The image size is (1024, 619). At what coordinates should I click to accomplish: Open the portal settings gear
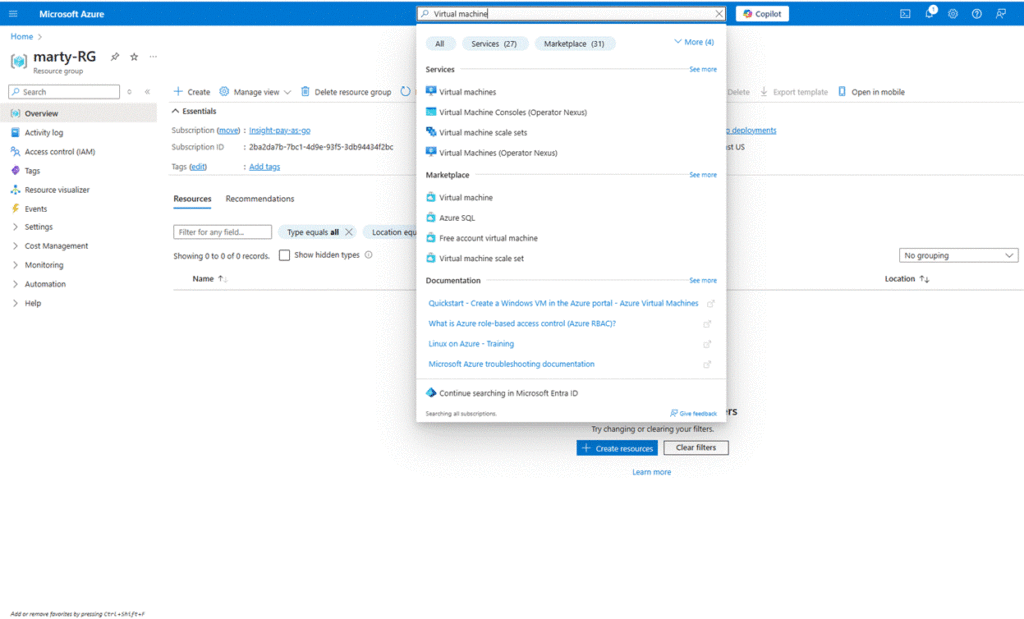(x=953, y=14)
